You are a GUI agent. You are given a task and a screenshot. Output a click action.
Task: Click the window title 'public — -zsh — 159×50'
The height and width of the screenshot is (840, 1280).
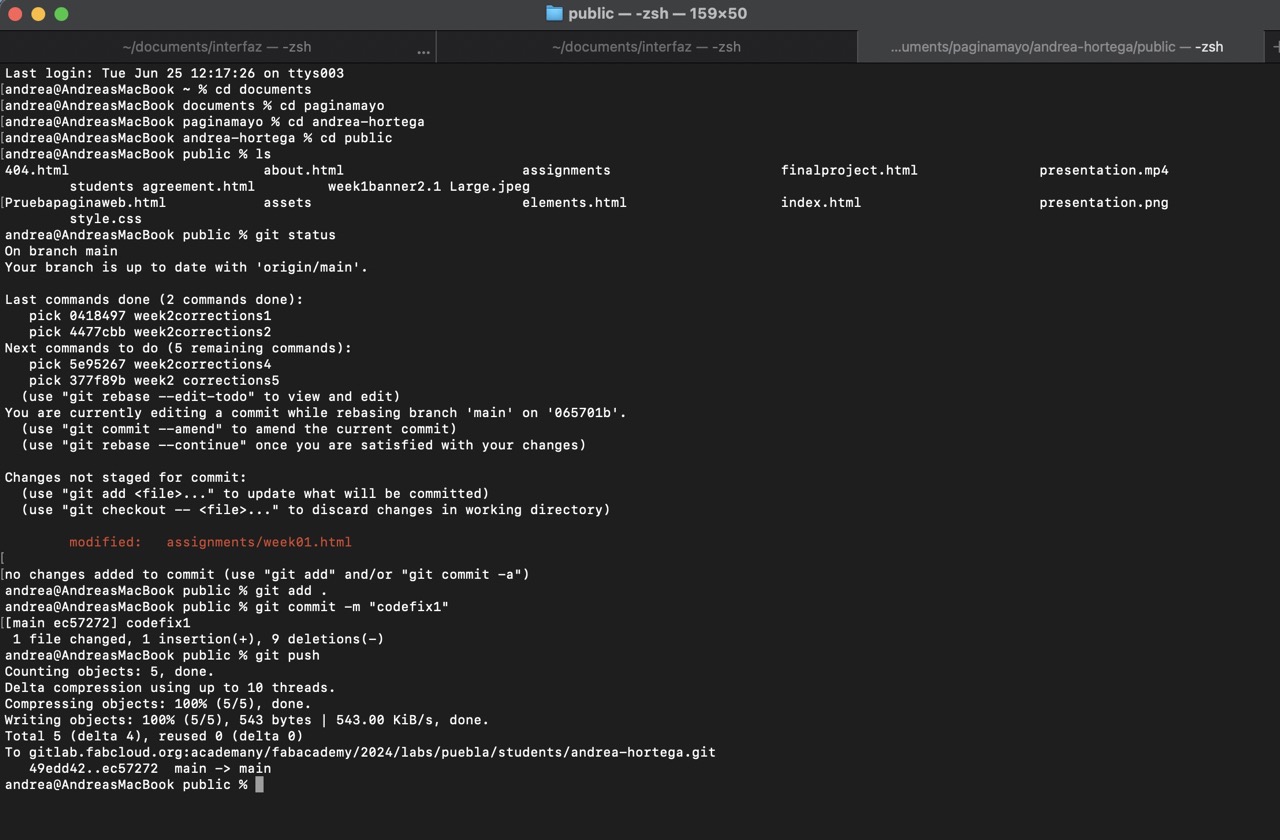point(657,13)
